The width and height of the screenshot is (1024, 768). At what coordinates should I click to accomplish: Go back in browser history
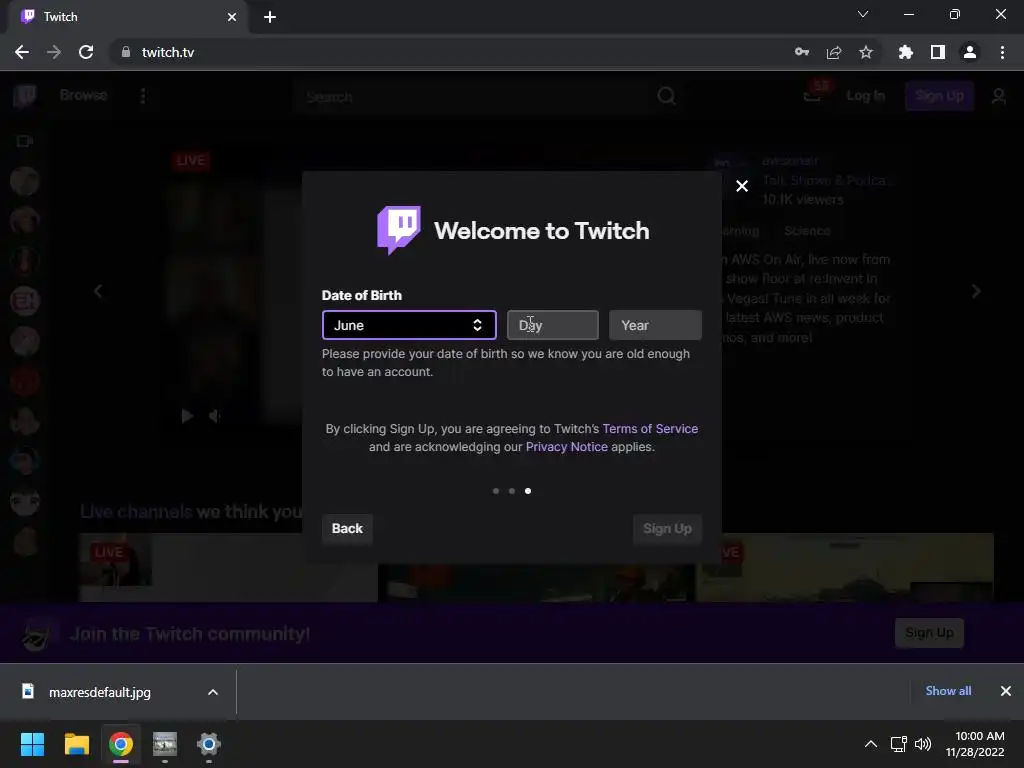coord(22,52)
